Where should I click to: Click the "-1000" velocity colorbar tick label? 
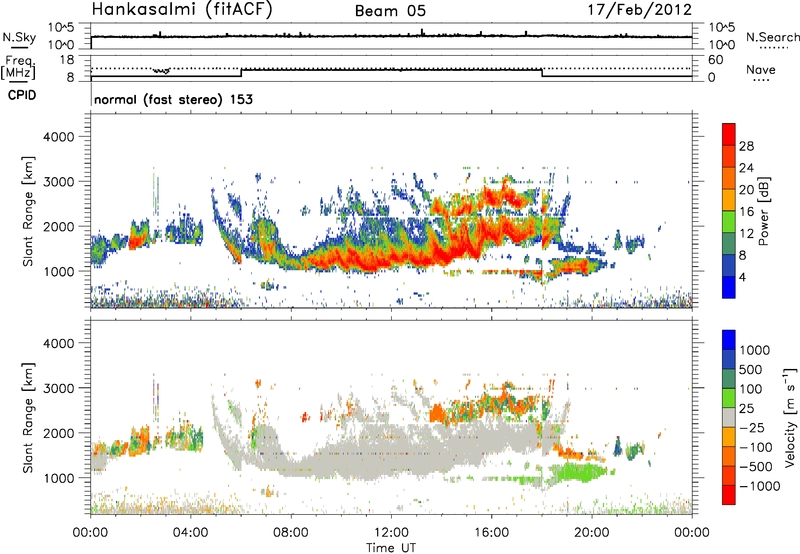click(760, 486)
